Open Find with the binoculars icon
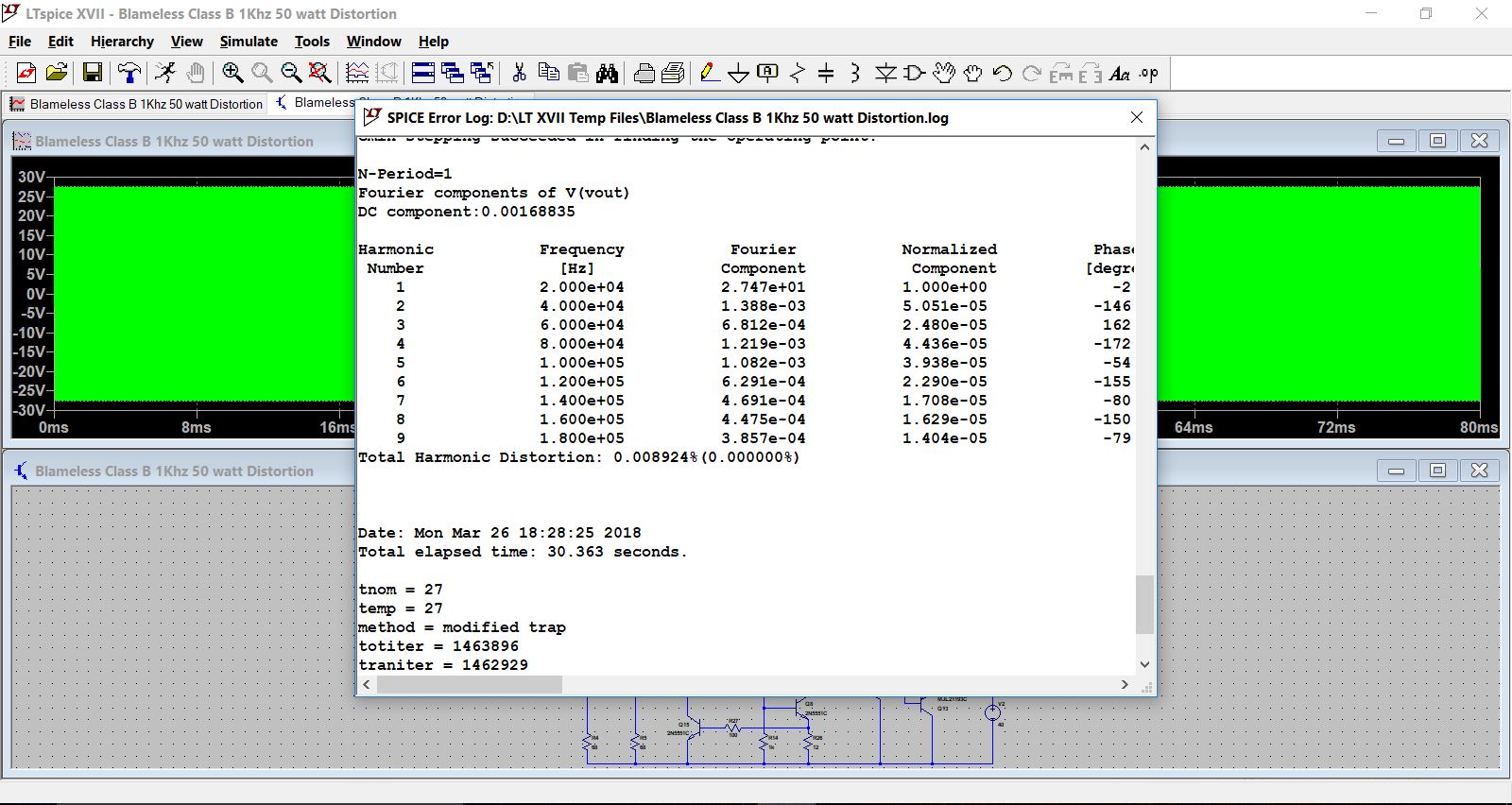Image resolution: width=1512 pixels, height=805 pixels. point(607,73)
